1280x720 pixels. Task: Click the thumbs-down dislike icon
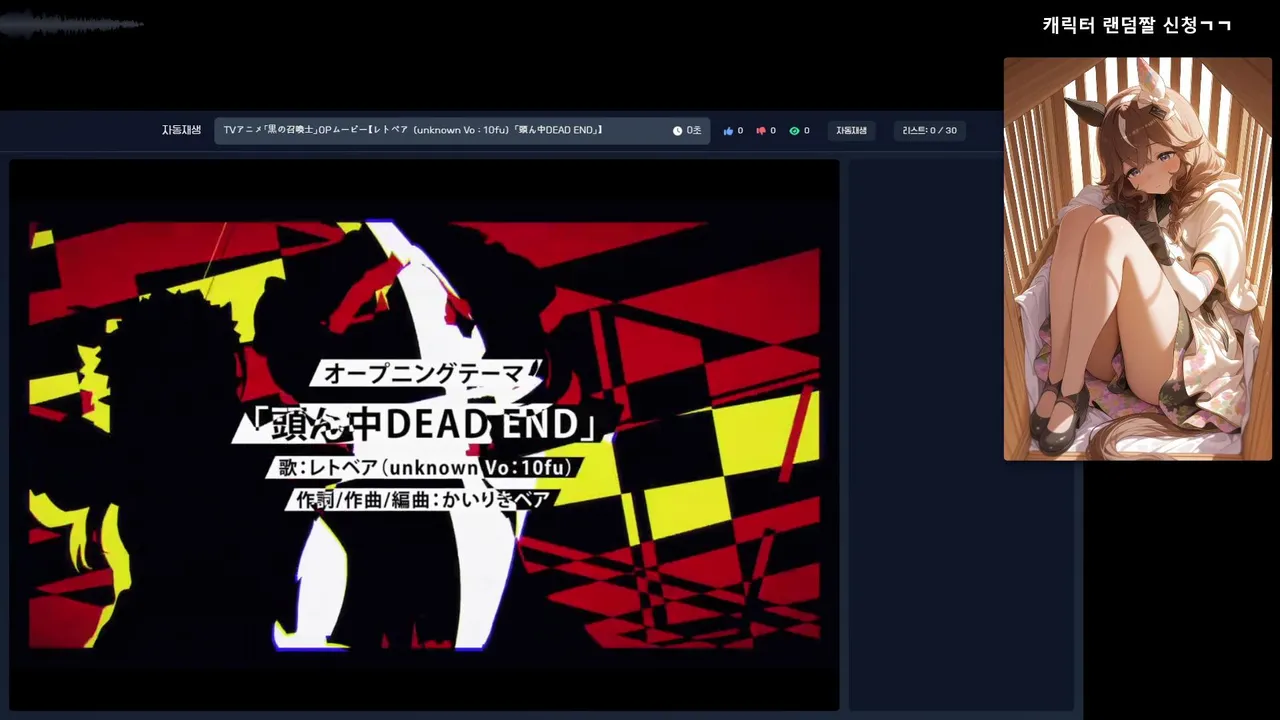coord(761,131)
